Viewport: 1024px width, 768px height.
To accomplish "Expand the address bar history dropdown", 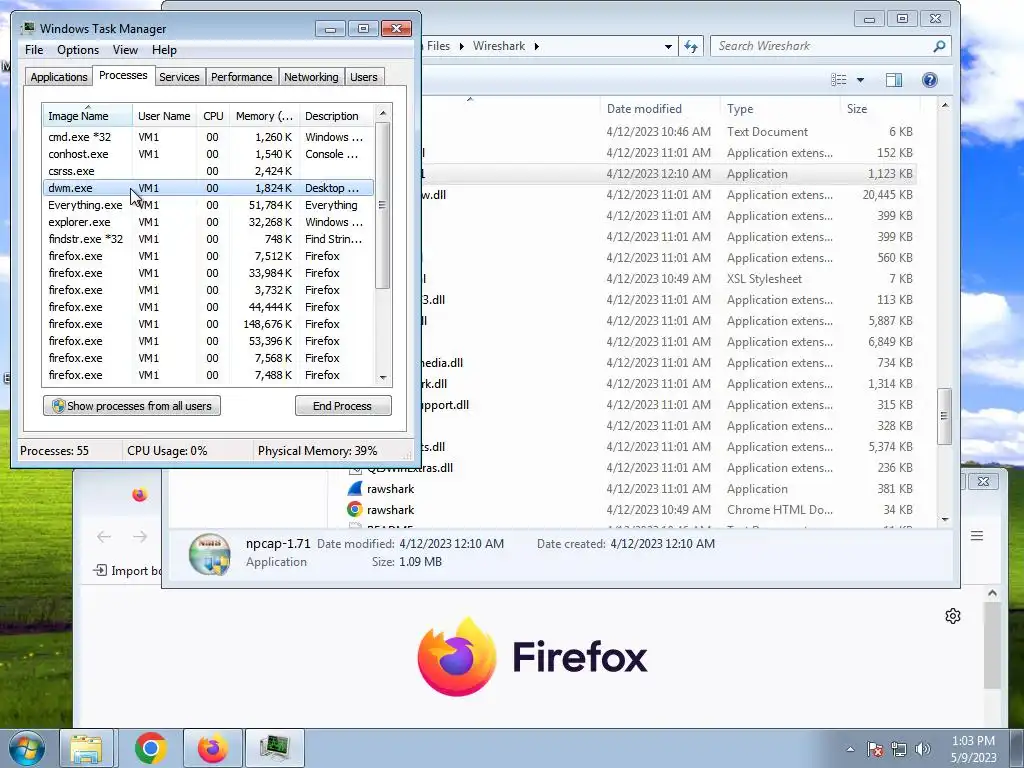I will 668,46.
